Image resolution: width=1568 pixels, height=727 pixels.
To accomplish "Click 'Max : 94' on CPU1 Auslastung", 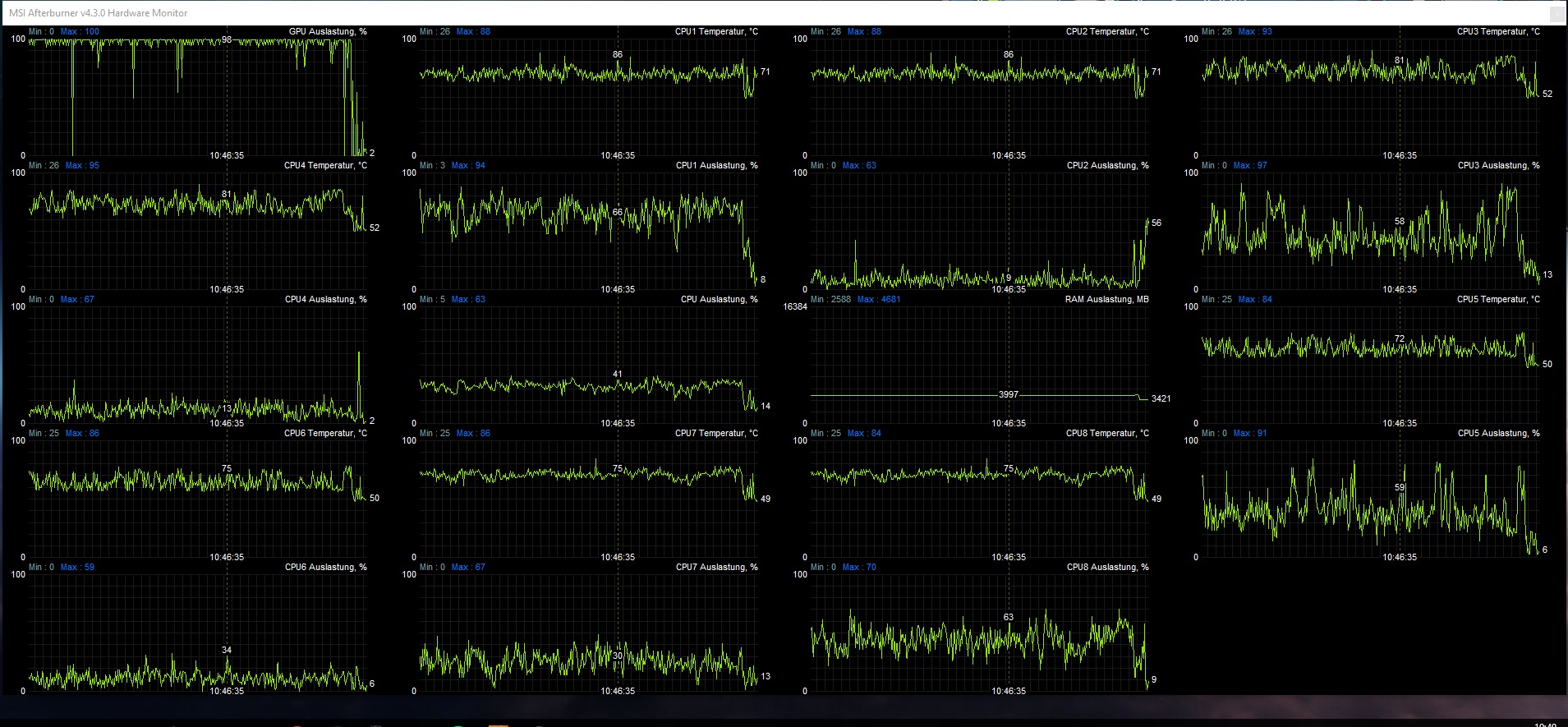I will (468, 165).
